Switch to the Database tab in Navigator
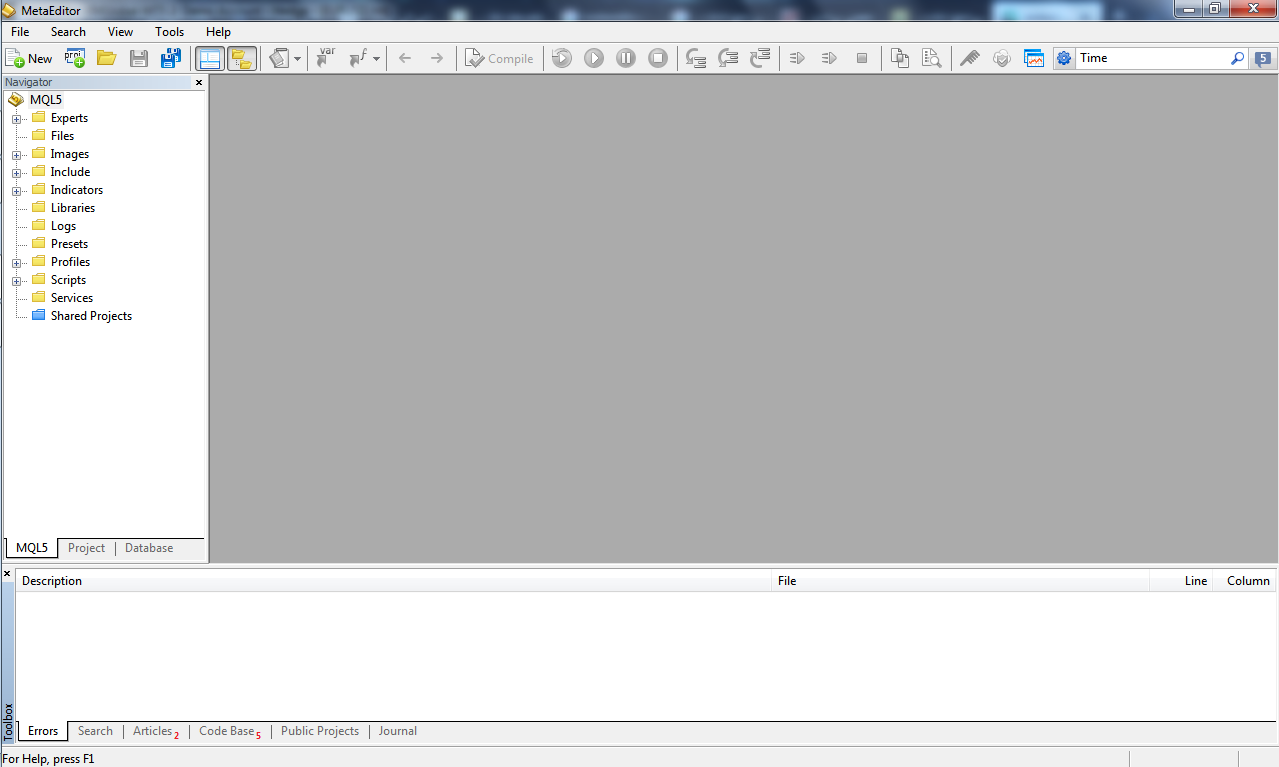The image size is (1279, 767). (149, 548)
